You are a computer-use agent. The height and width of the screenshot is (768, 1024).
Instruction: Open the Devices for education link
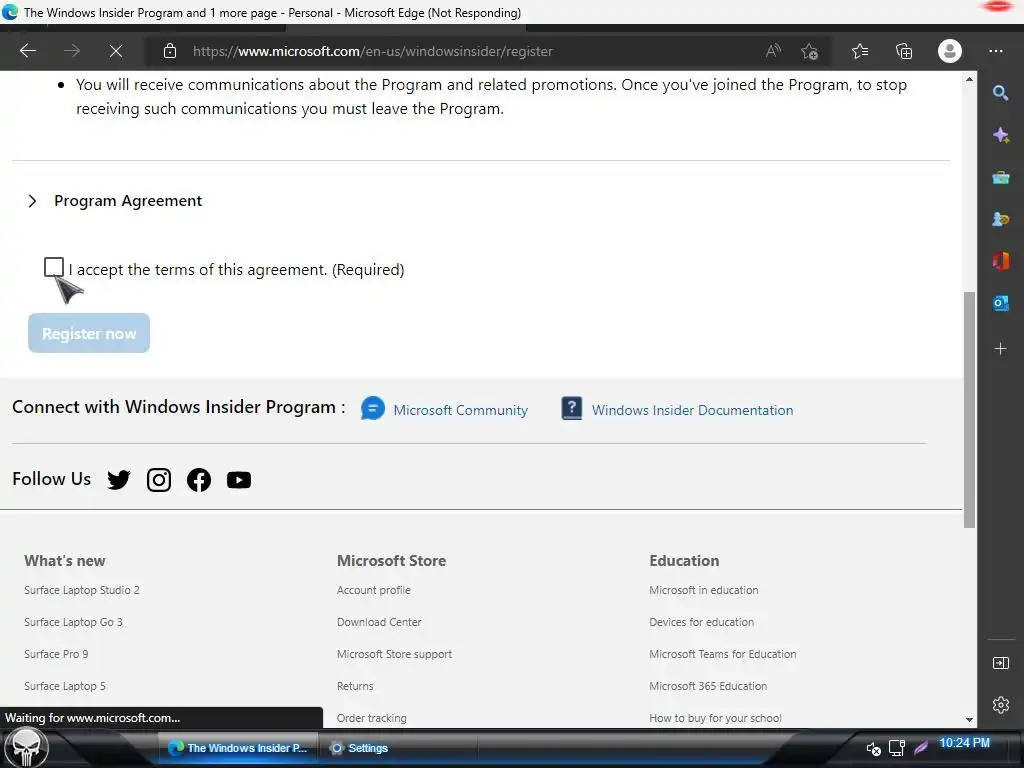coord(701,622)
